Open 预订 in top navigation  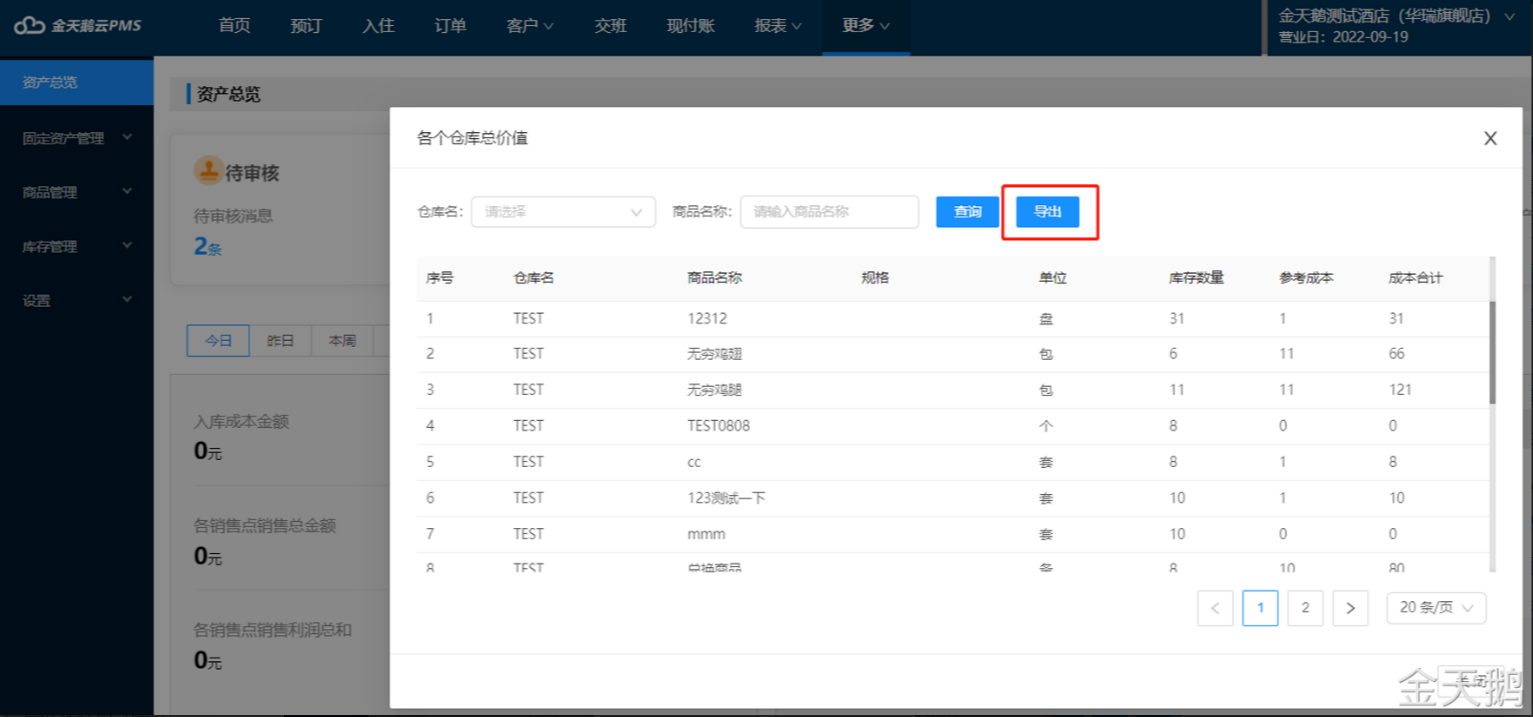pyautogui.click(x=306, y=26)
